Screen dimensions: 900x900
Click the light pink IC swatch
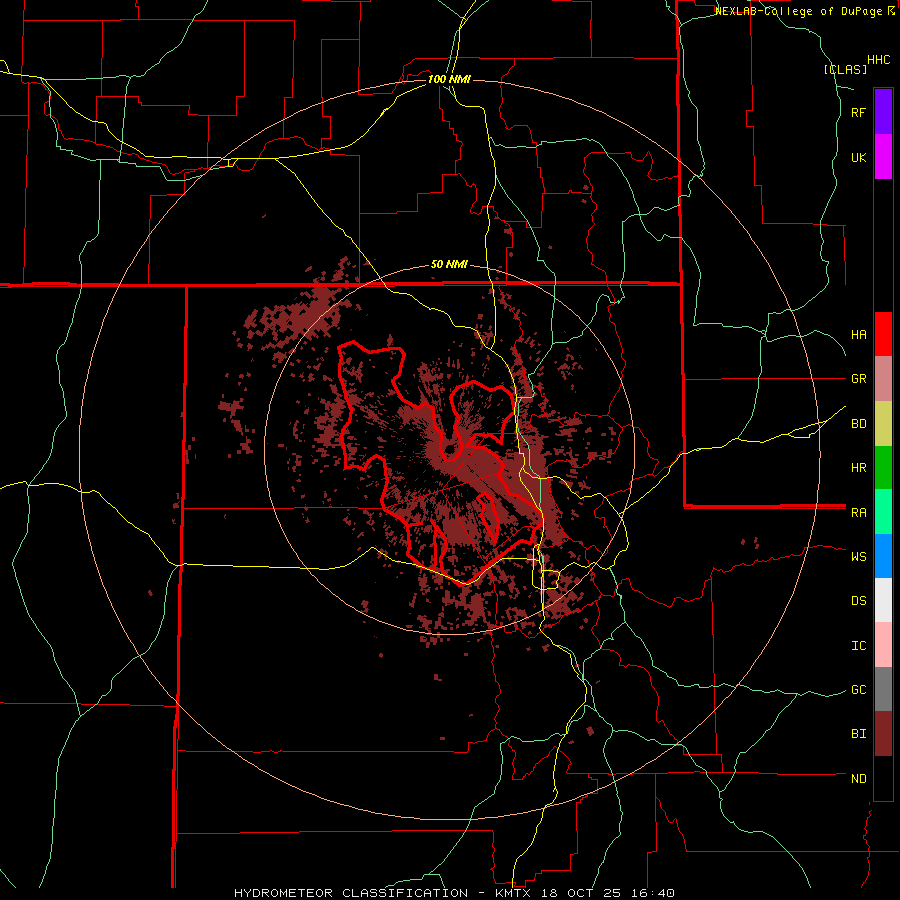(883, 645)
